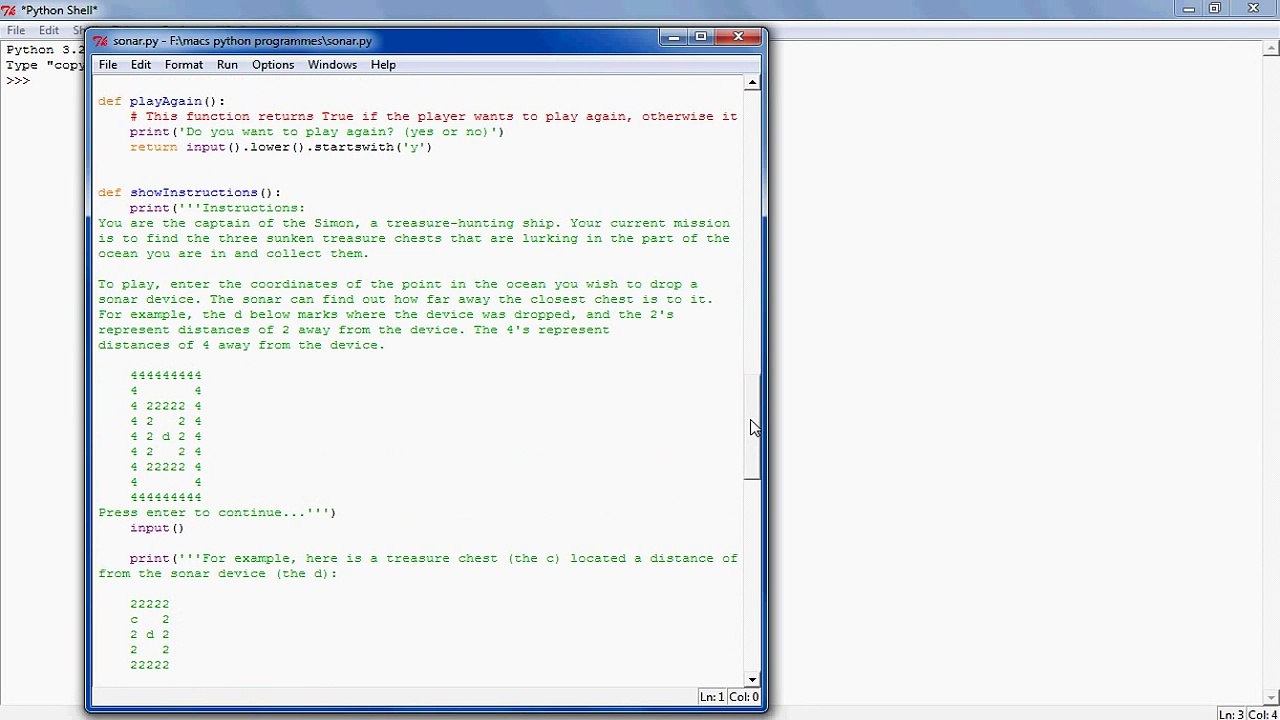Viewport: 1280px width, 720px height.
Task: Click the Python Shell scrollbar down arrow
Action: click(1272, 697)
